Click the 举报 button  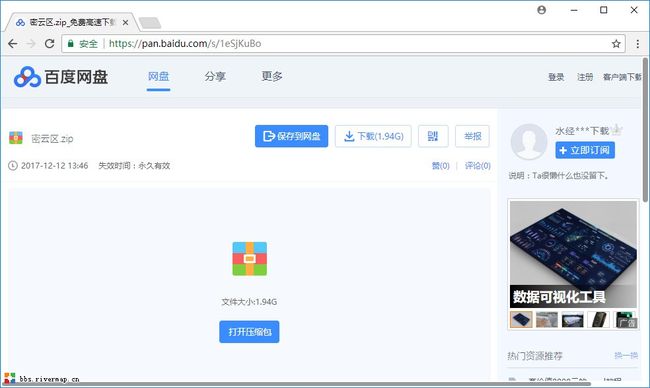point(472,136)
